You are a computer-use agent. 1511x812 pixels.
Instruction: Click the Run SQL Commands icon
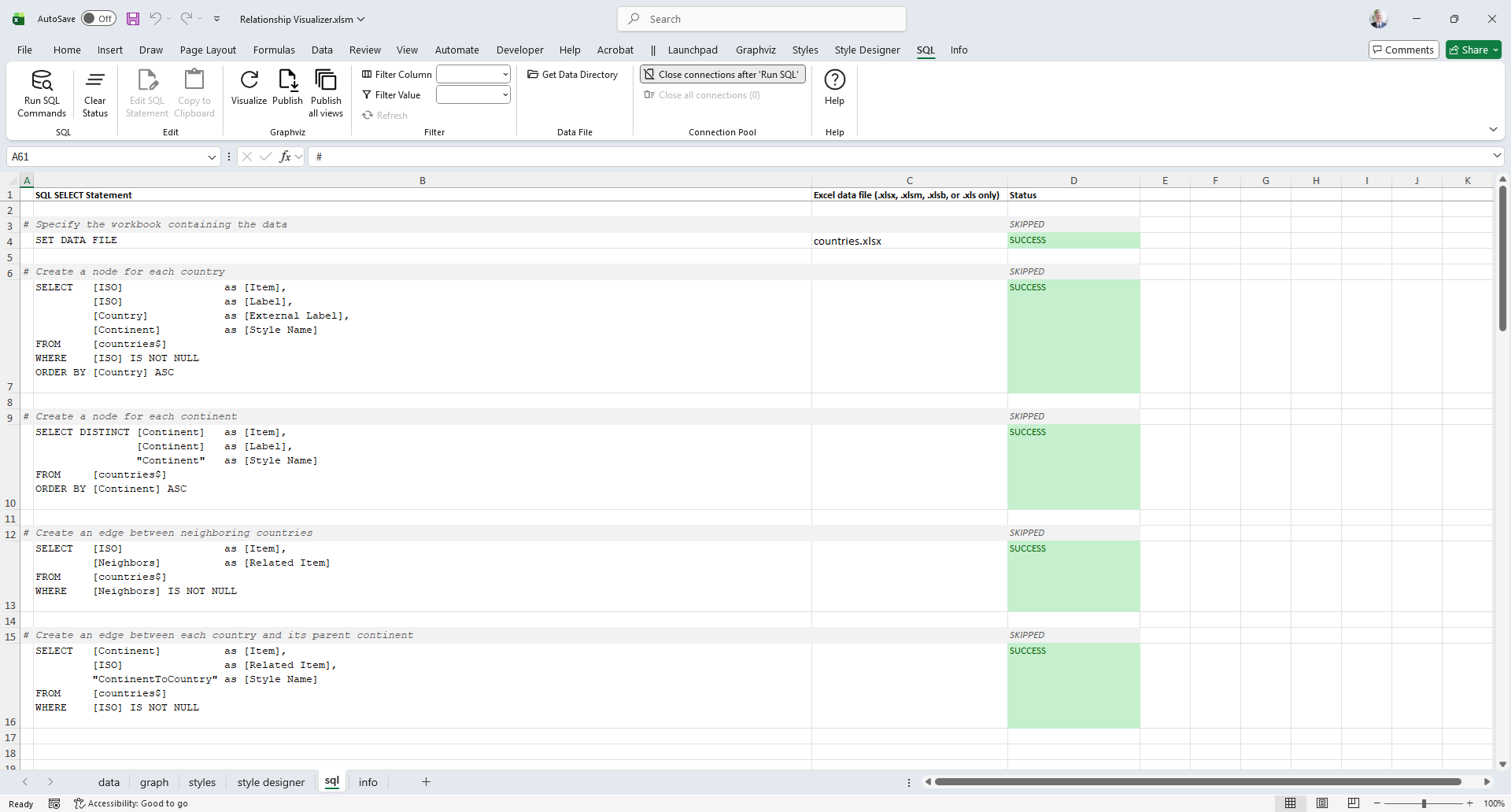pos(42,81)
